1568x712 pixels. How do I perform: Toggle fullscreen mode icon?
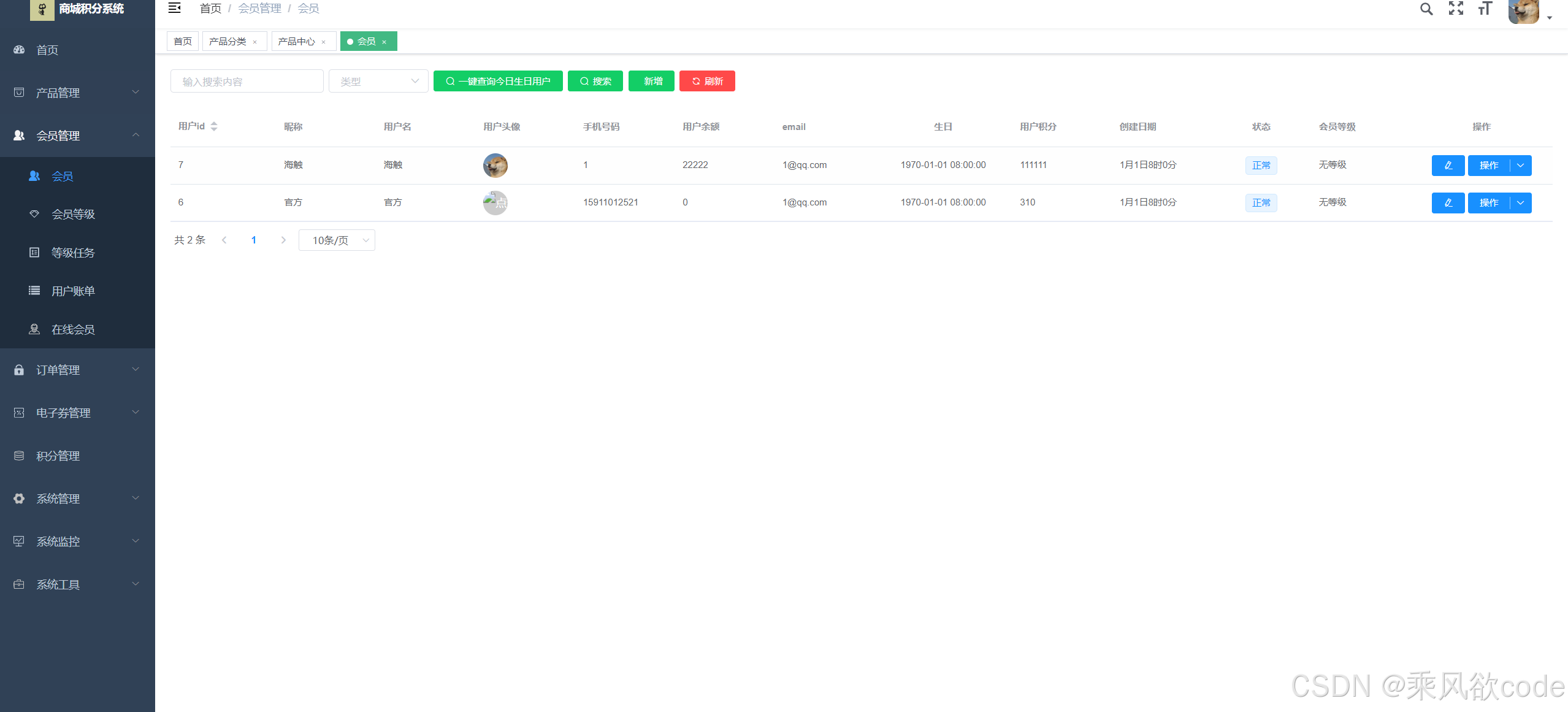1456,9
